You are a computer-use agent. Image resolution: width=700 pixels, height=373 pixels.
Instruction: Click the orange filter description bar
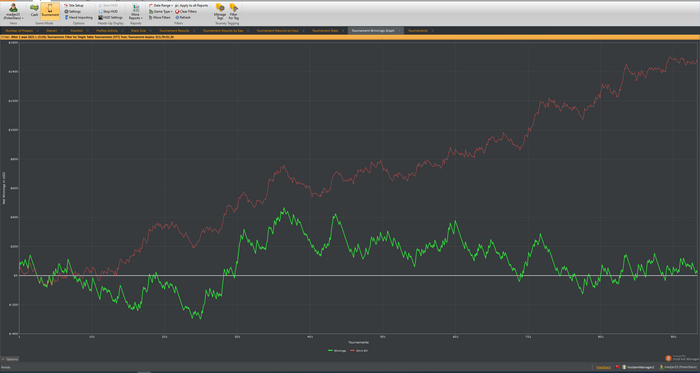(350, 37)
